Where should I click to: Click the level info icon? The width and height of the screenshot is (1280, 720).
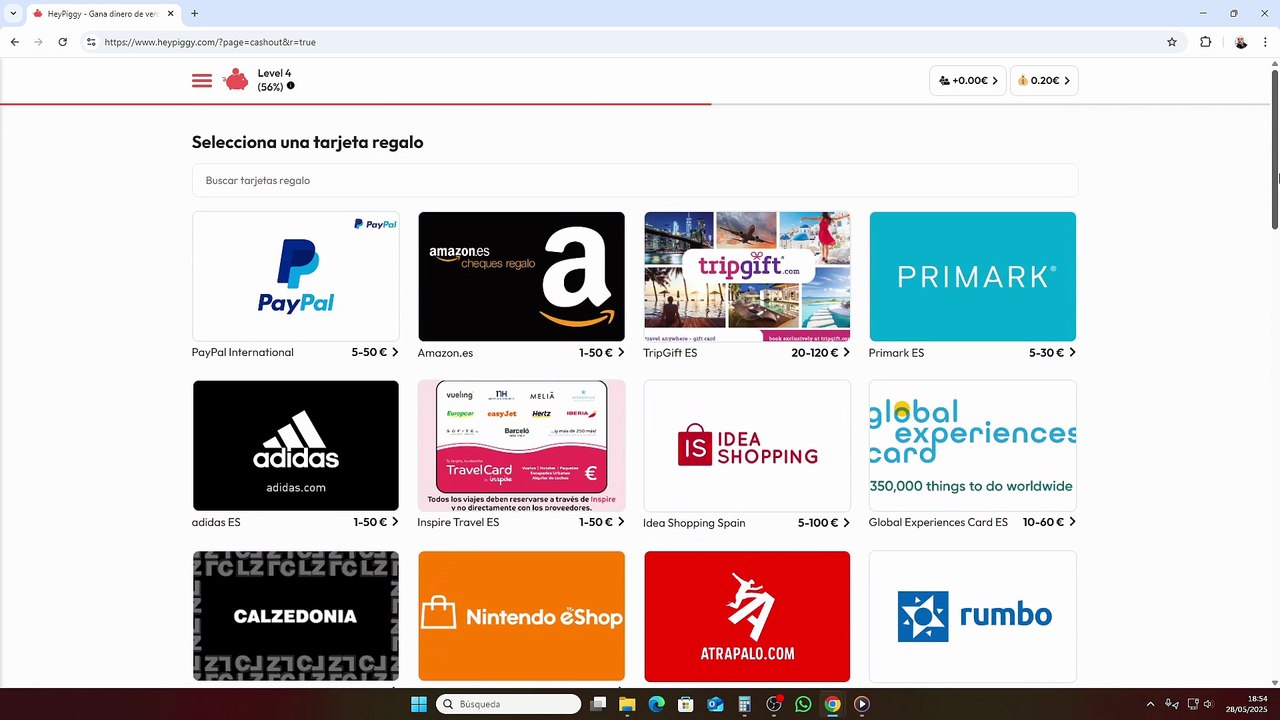(x=291, y=86)
